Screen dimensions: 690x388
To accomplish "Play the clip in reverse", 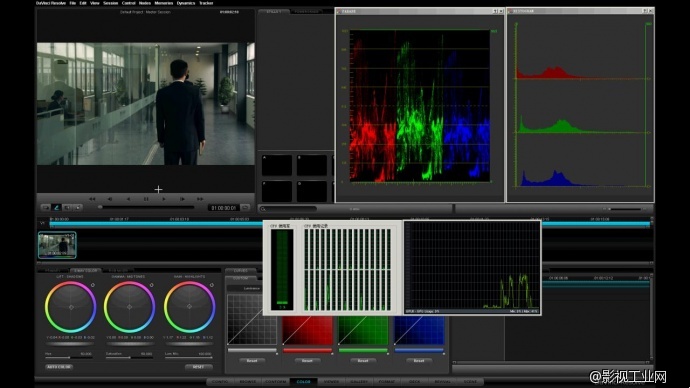I will (128, 199).
